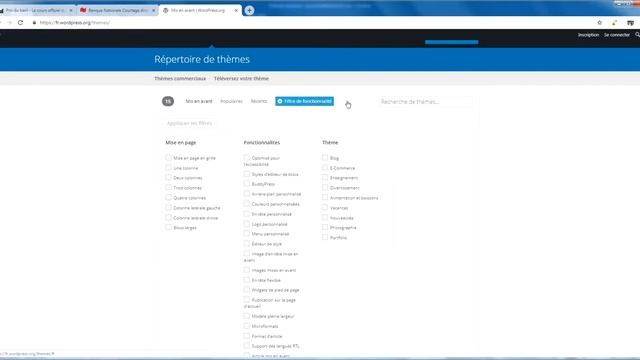Click the theme count badge 15
640x360 pixels.
click(x=168, y=101)
